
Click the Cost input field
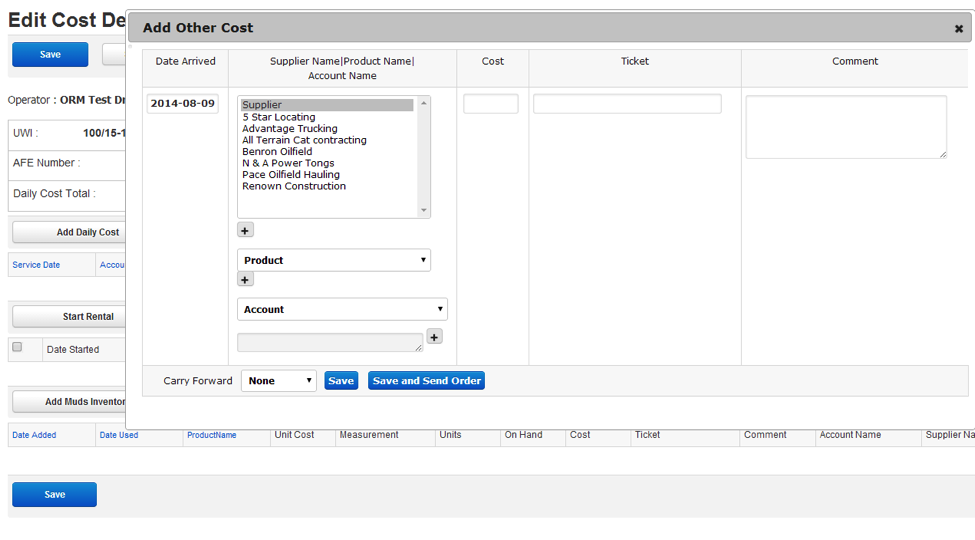coord(490,104)
